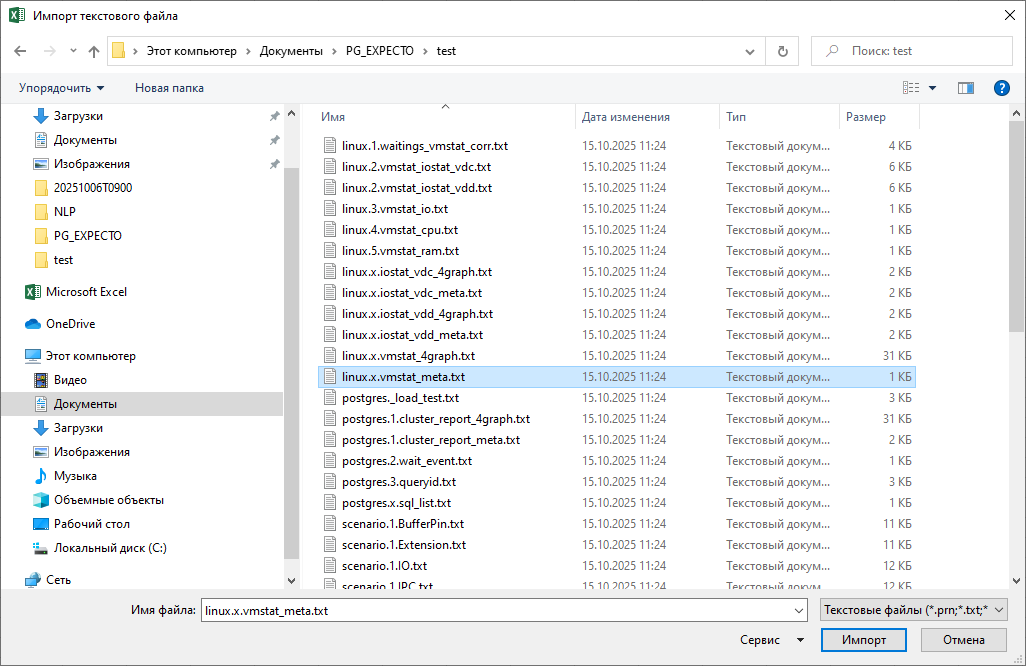Sort by the Имя column header
The width and height of the screenshot is (1026, 666).
tap(332, 116)
